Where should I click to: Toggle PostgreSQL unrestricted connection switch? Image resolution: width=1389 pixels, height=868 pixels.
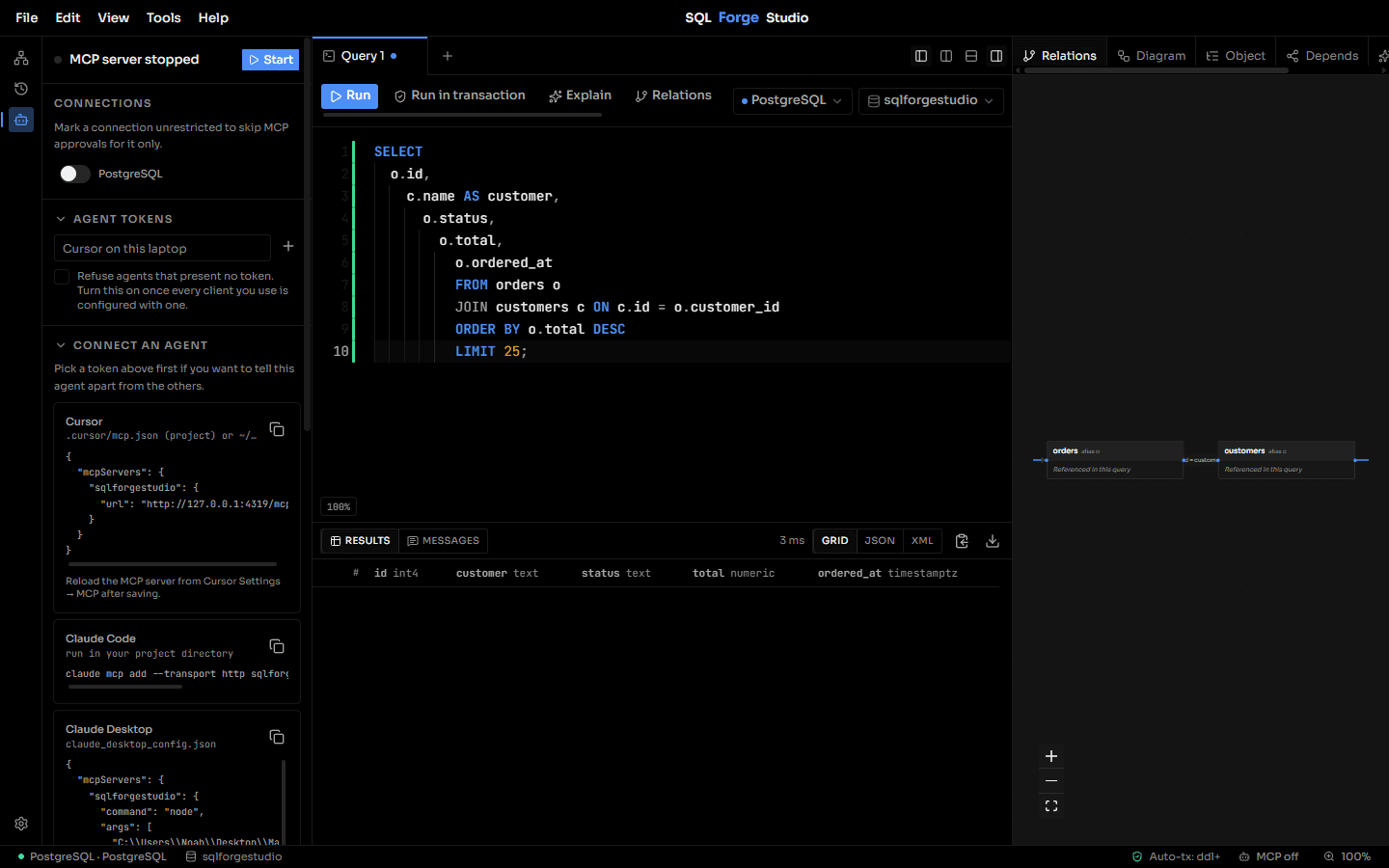click(74, 174)
